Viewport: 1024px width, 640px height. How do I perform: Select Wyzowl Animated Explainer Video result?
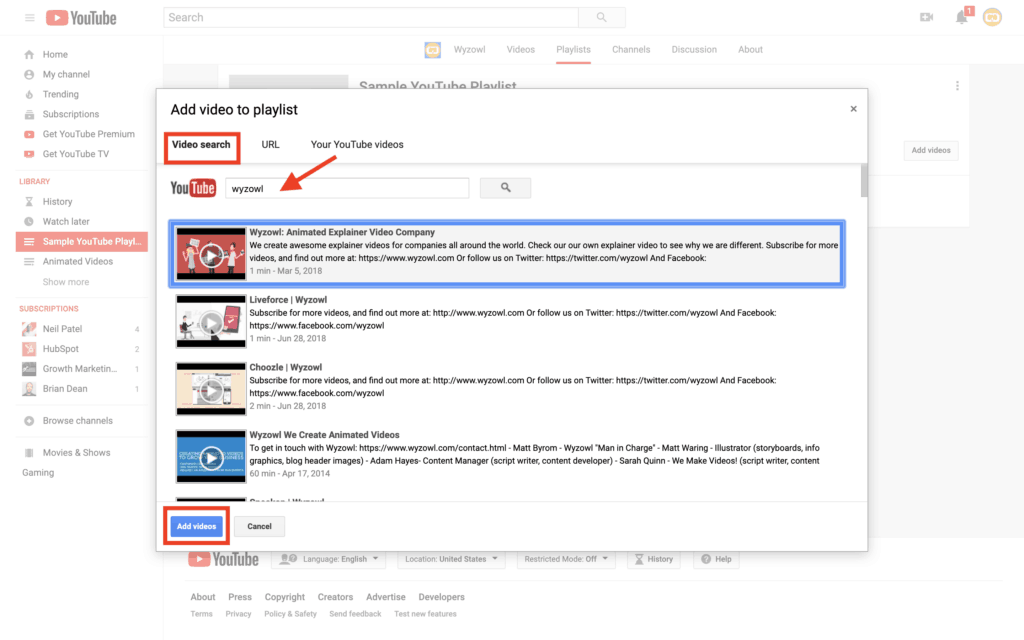507,254
